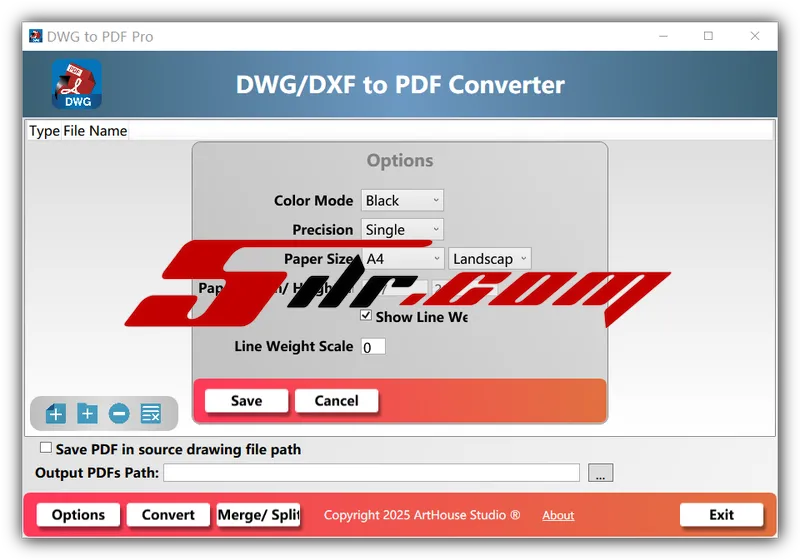Click the Output PDFs Path field
This screenshot has width=800, height=560.
[371, 473]
